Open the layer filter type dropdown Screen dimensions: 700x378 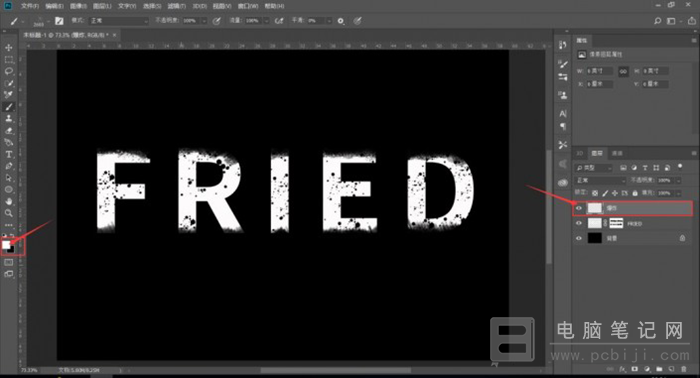(x=593, y=168)
